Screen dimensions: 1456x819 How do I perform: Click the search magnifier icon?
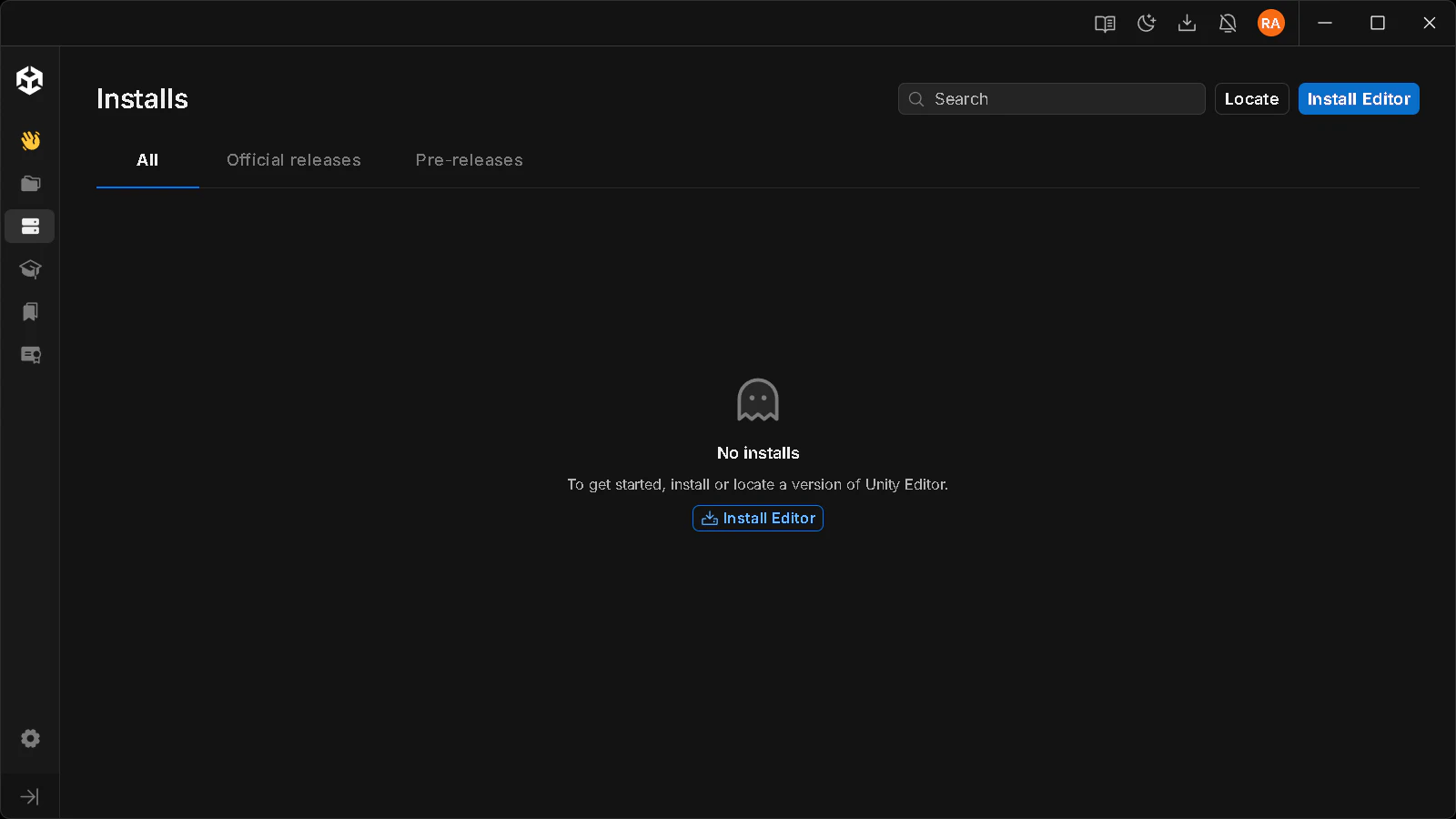click(x=916, y=99)
